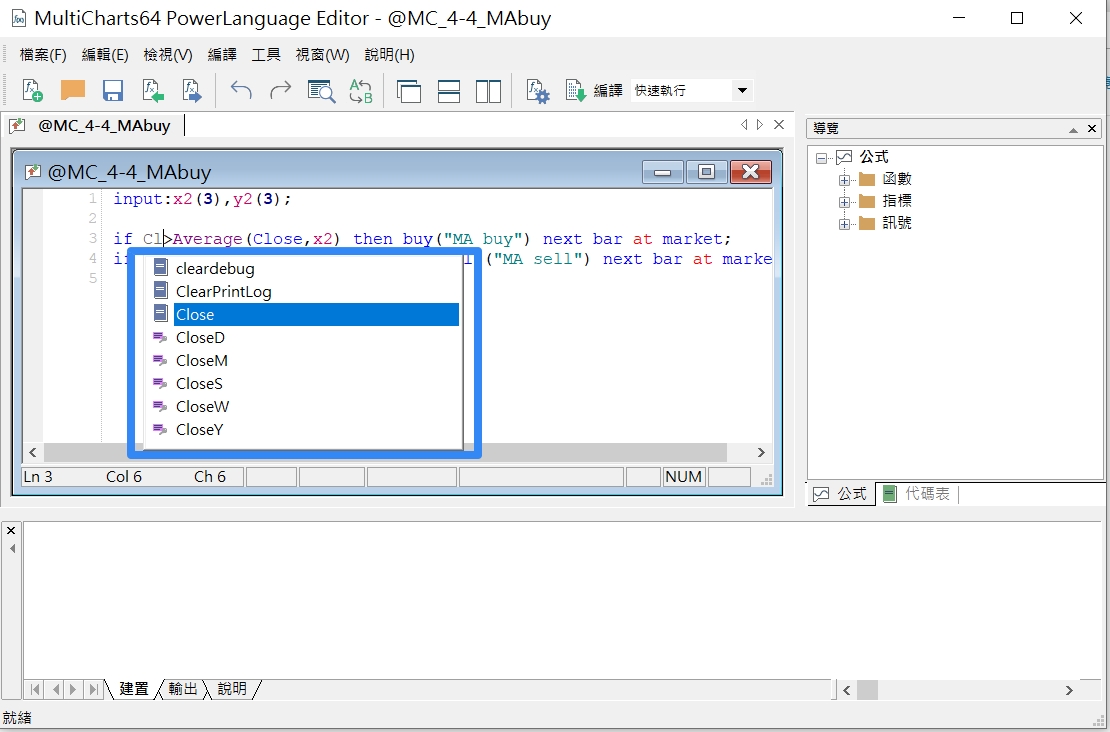Select the 函數 tree item
1110x732 pixels.
pos(897,179)
